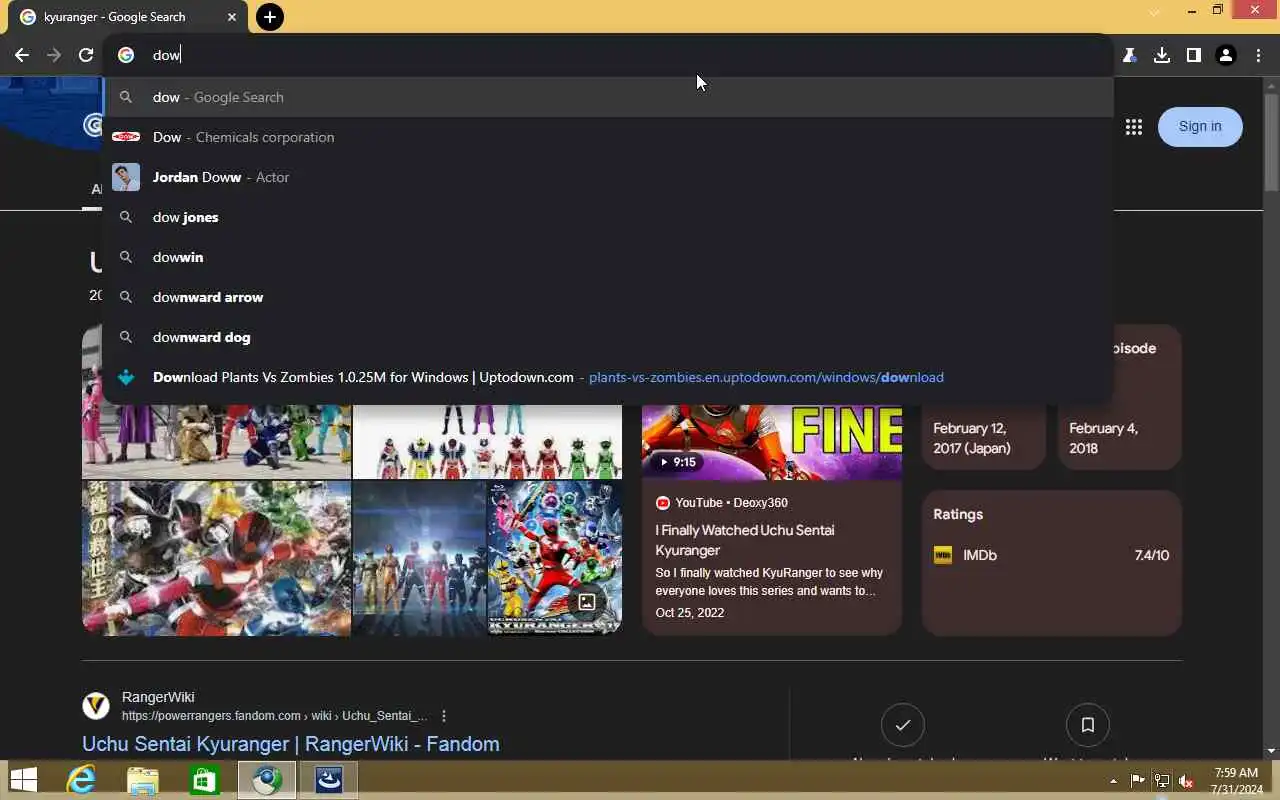Open Chrome three-dot menu
Image resolution: width=1280 pixels, height=800 pixels.
[x=1258, y=55]
